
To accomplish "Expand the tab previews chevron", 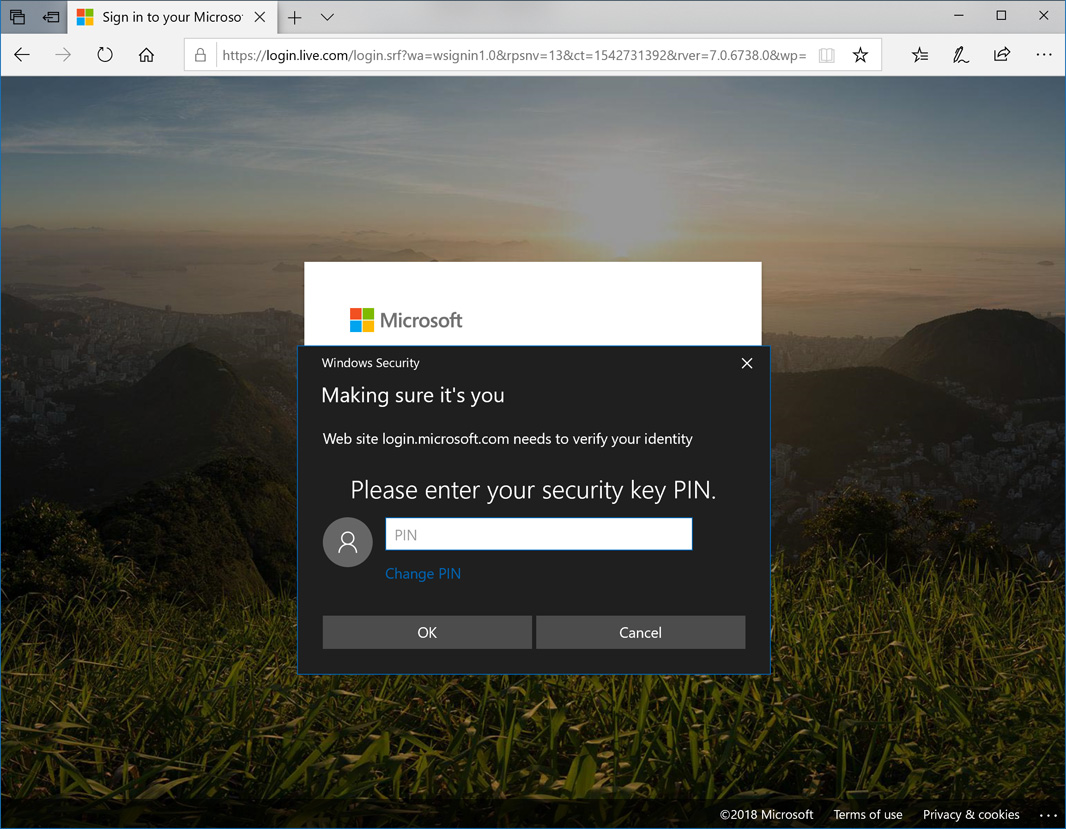I will 327,17.
